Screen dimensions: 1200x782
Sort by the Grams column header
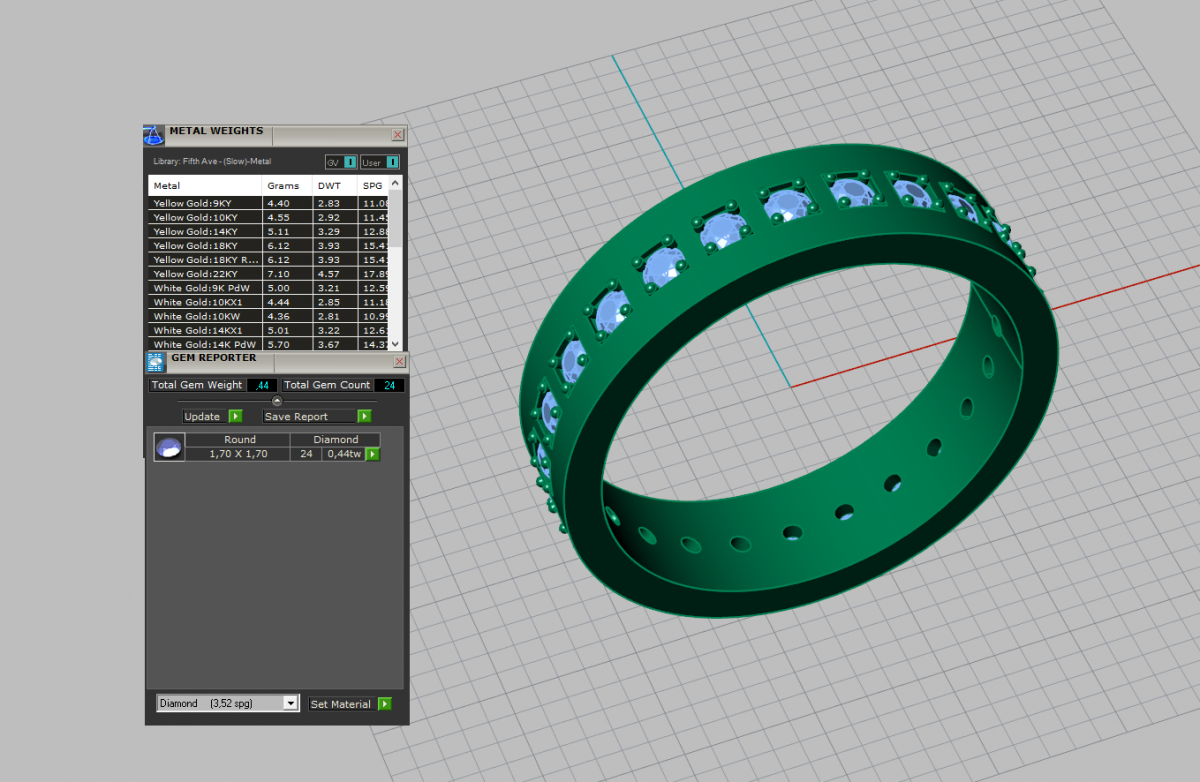pyautogui.click(x=283, y=186)
